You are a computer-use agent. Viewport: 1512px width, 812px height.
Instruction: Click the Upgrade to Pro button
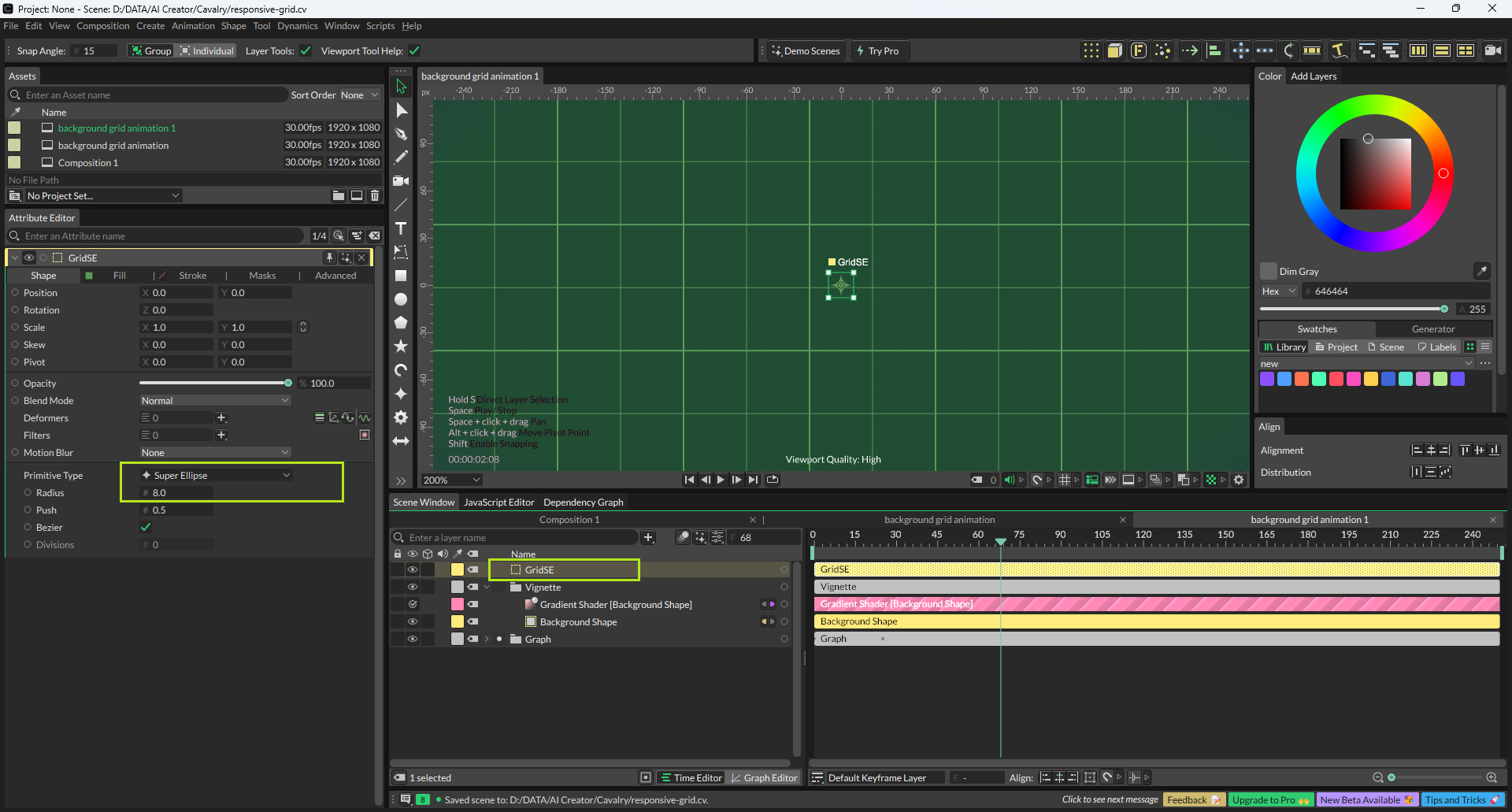(1269, 799)
